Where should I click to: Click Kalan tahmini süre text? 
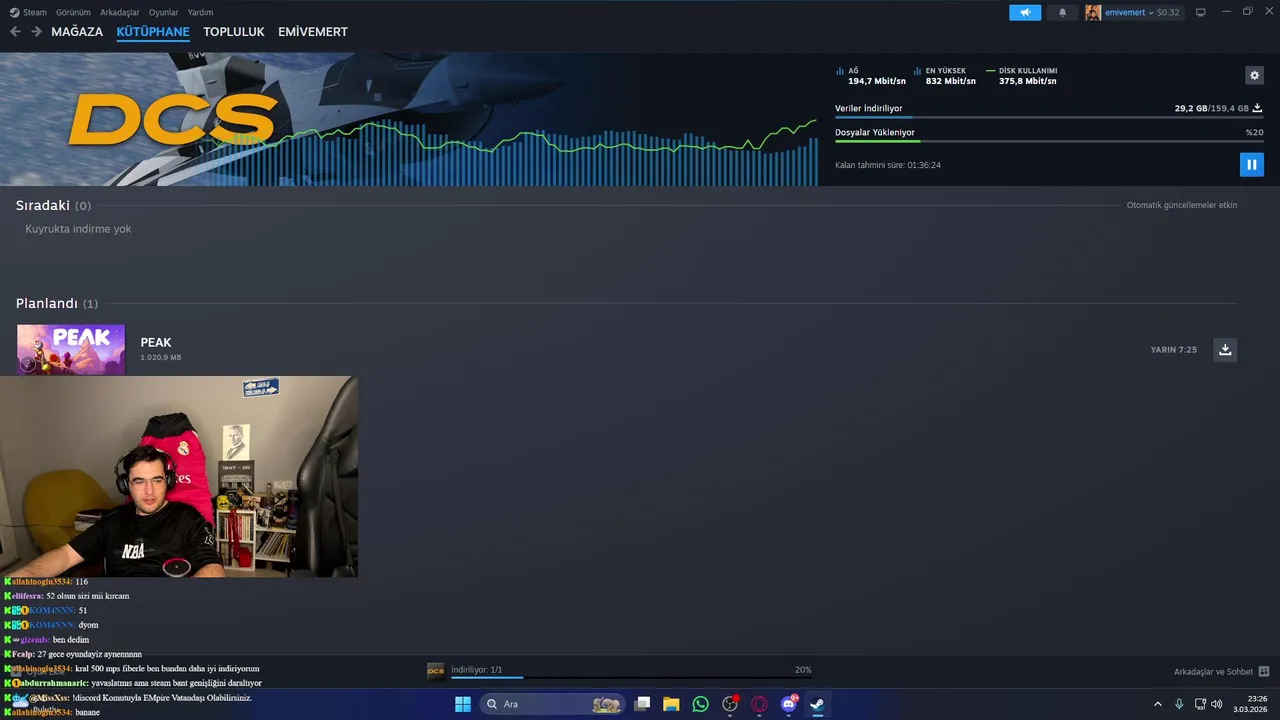[888, 165]
